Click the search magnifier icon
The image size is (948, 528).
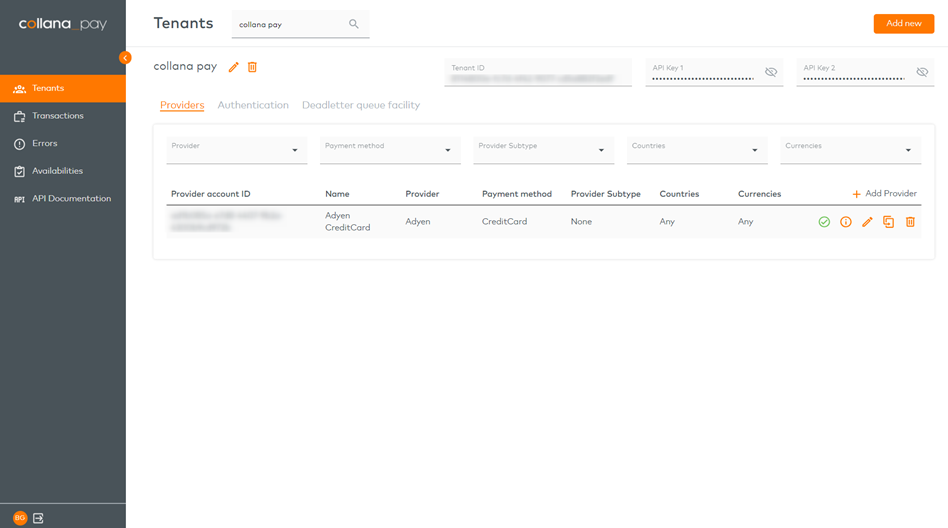click(x=354, y=24)
